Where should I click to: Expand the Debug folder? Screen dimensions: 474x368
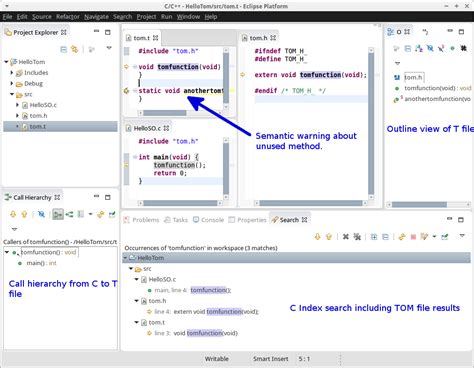pyautogui.click(x=12, y=83)
